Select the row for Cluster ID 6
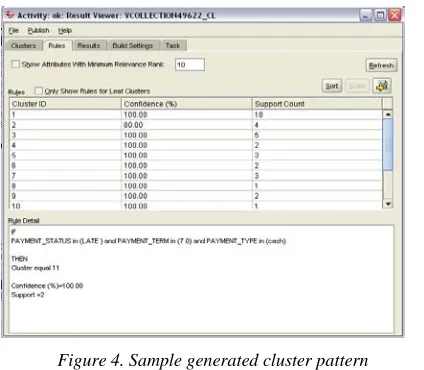Viewport: 424px width, 370px height. (196, 166)
